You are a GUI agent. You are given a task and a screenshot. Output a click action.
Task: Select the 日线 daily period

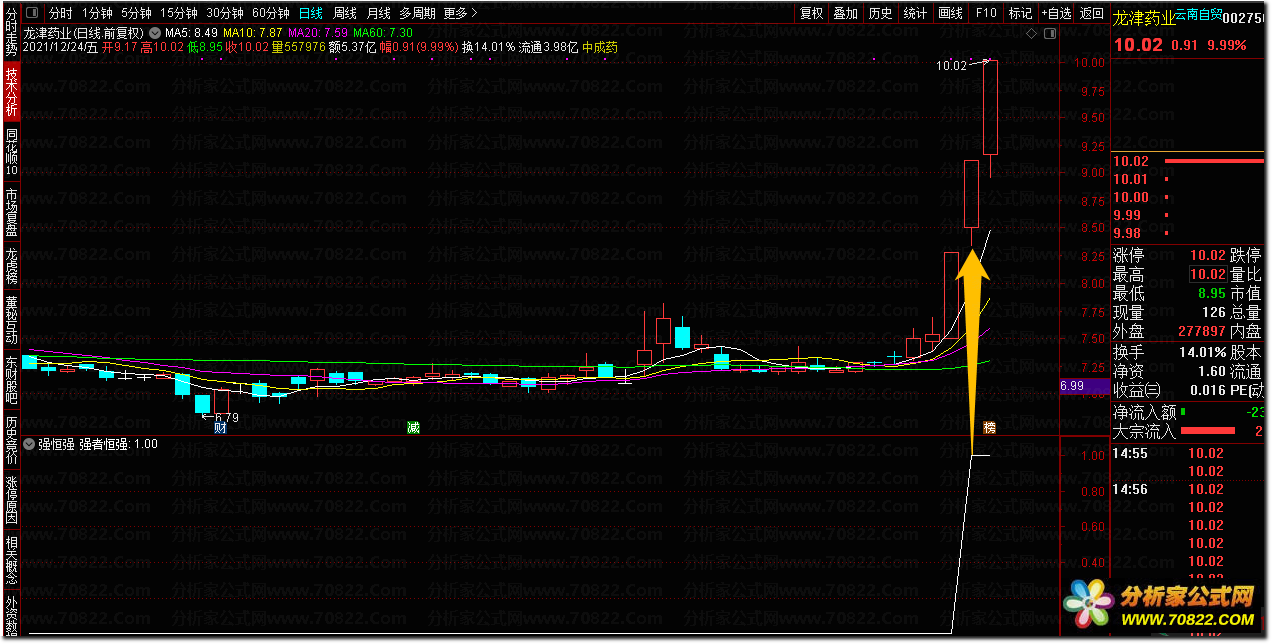point(311,13)
